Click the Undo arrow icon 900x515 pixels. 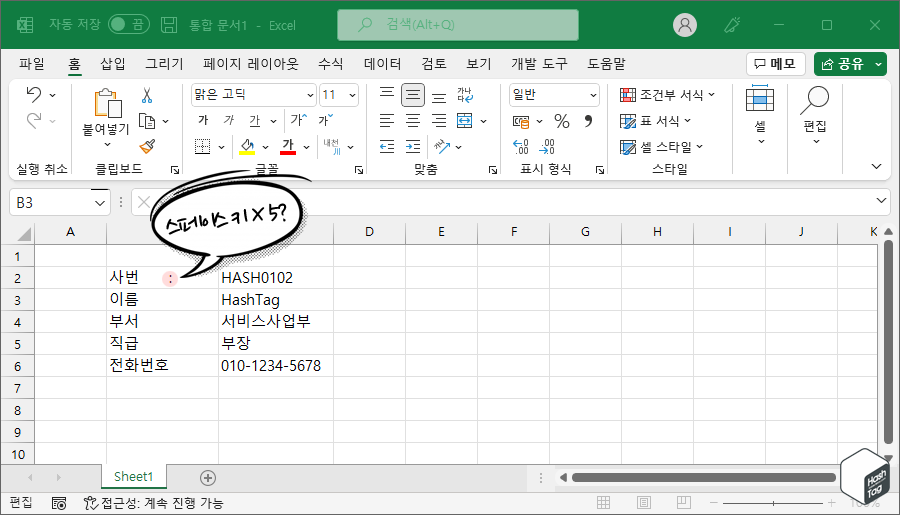pyautogui.click(x=34, y=94)
